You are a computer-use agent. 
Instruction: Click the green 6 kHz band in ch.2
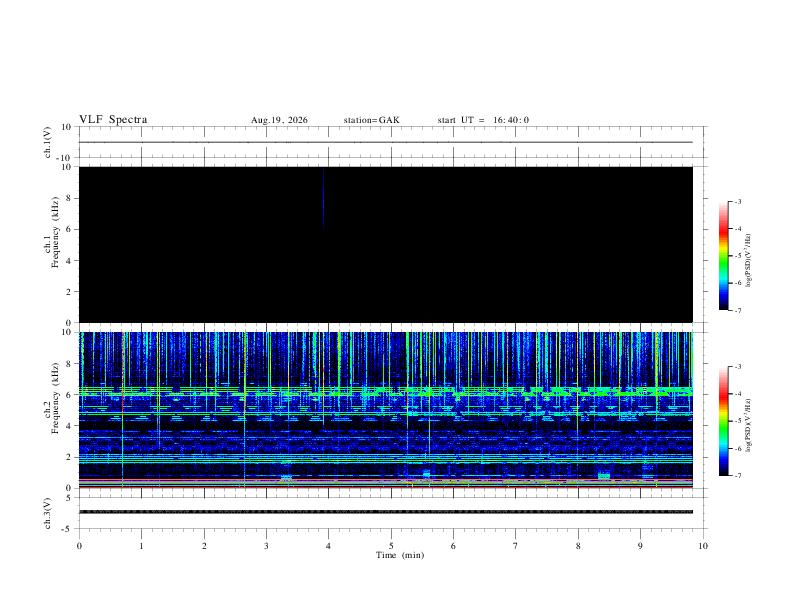pyautogui.click(x=386, y=391)
